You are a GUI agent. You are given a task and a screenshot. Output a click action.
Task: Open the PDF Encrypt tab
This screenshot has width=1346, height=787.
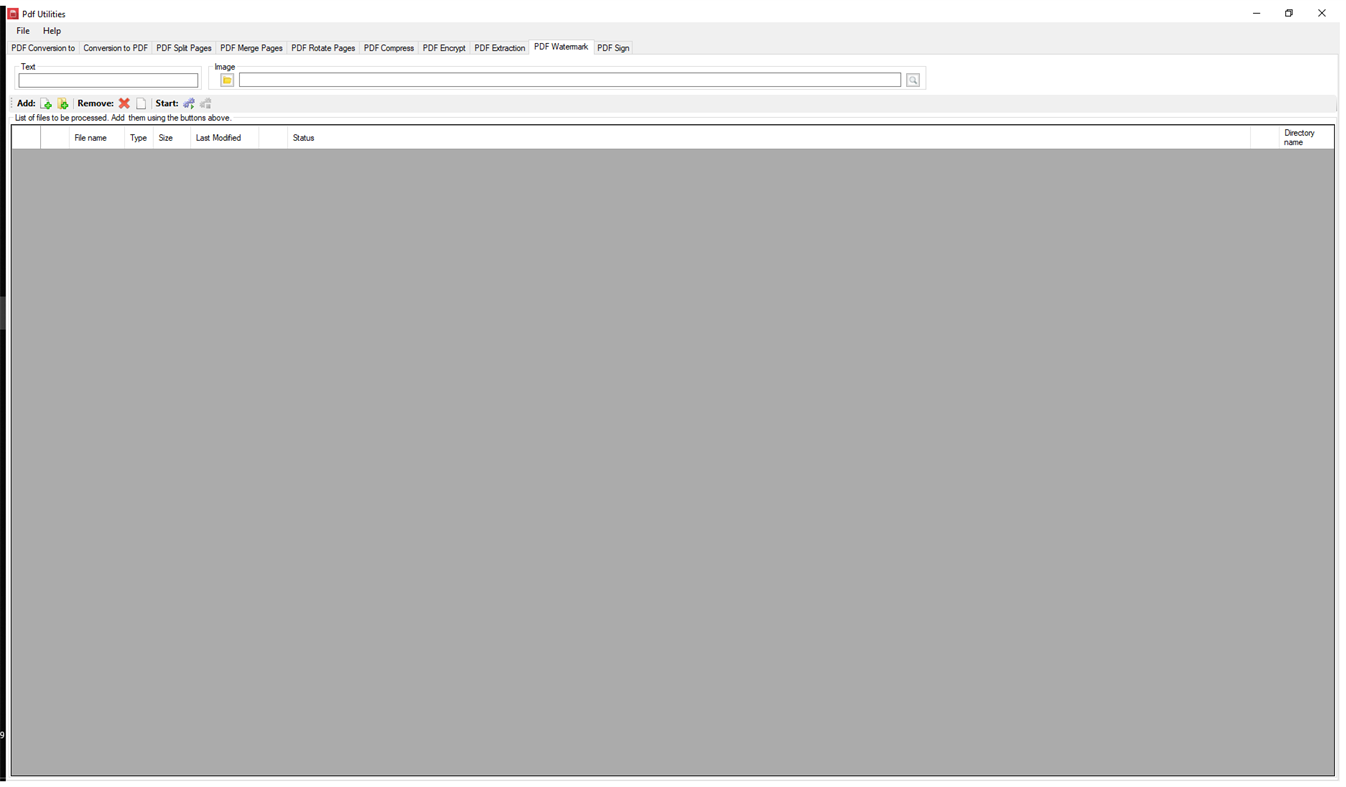tap(444, 47)
